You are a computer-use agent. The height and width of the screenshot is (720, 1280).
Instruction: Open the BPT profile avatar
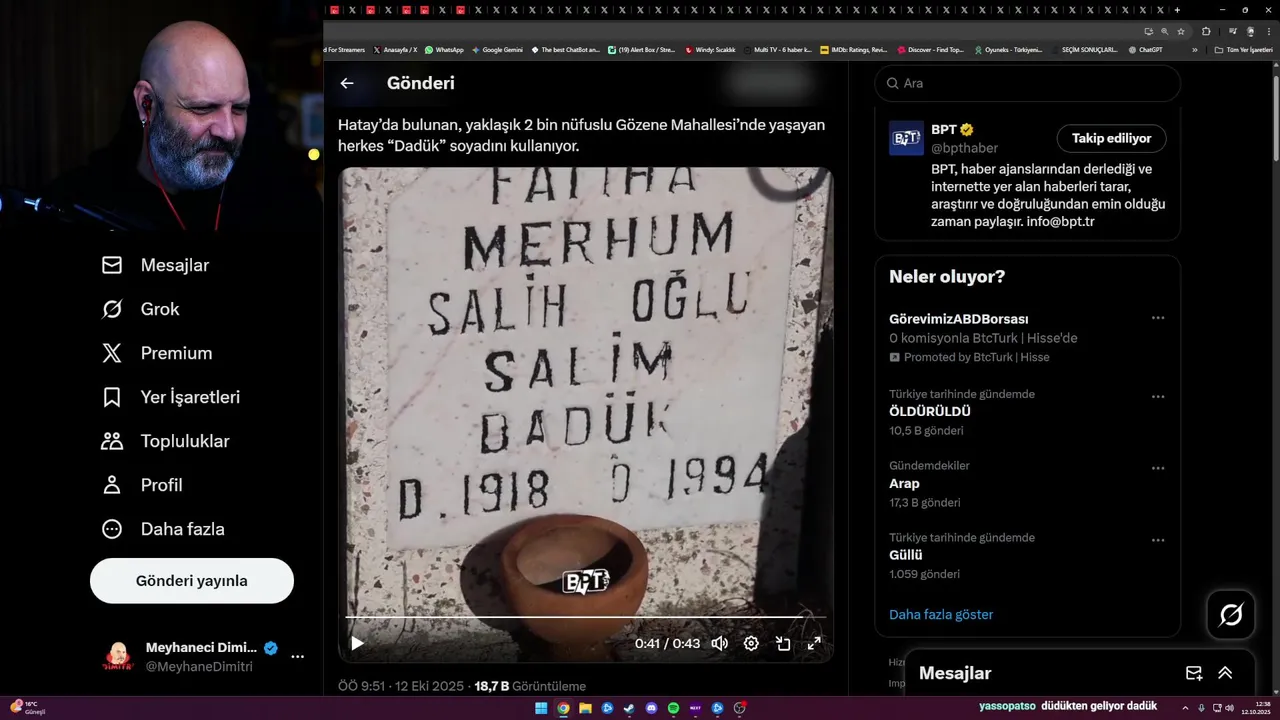click(906, 138)
